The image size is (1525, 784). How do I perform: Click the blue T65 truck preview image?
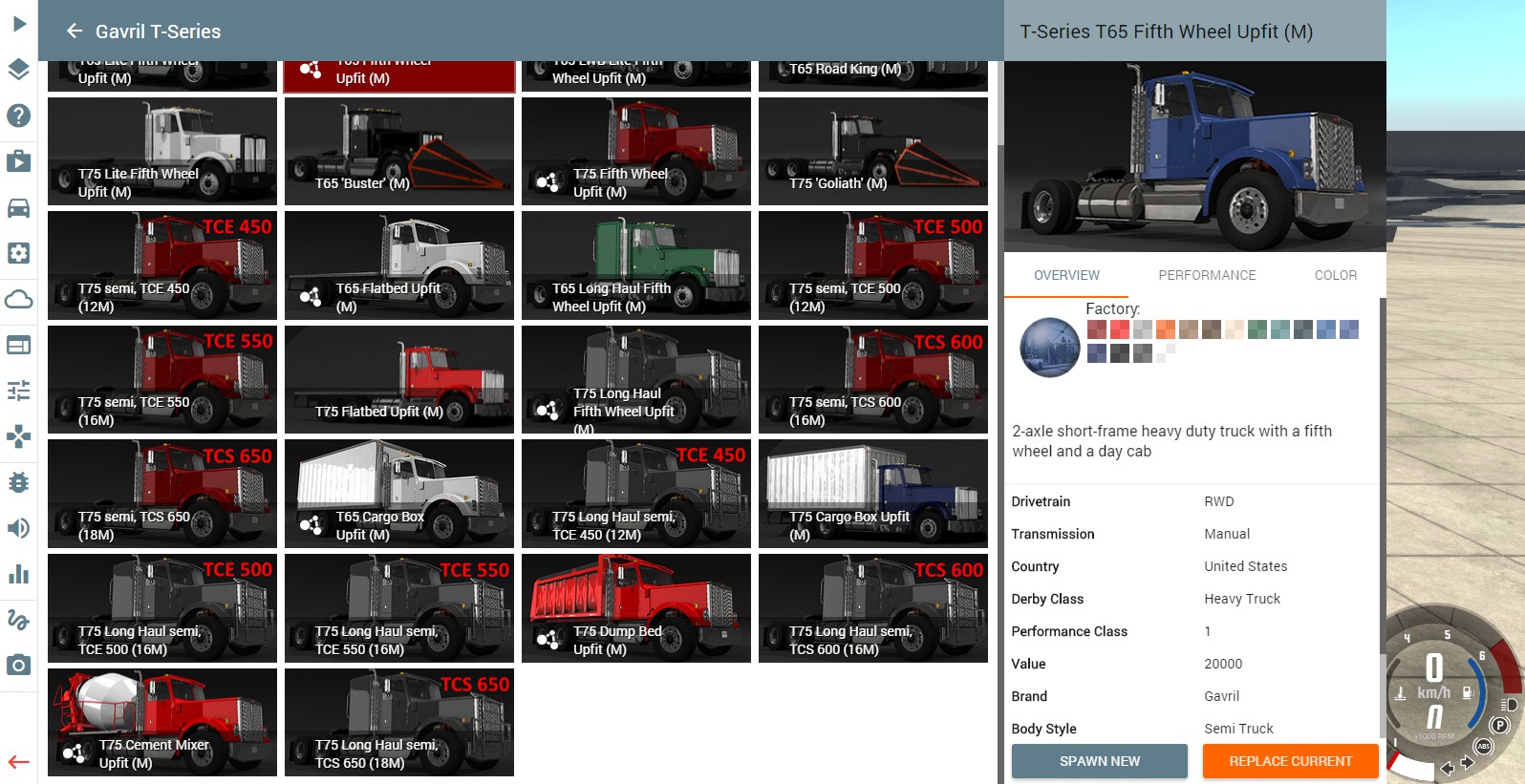[x=1194, y=157]
